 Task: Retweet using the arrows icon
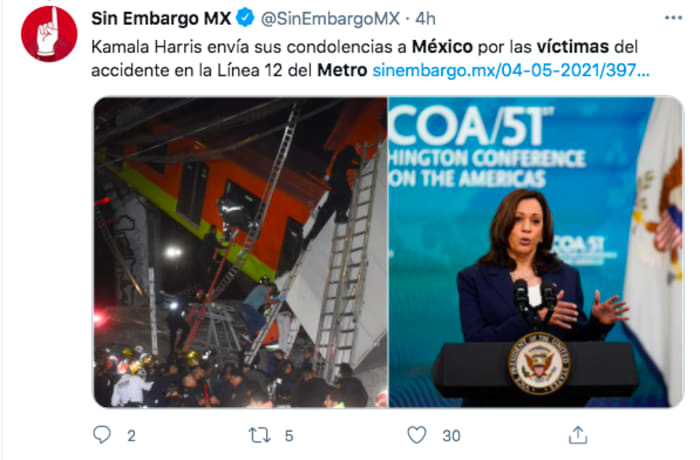(x=260, y=435)
